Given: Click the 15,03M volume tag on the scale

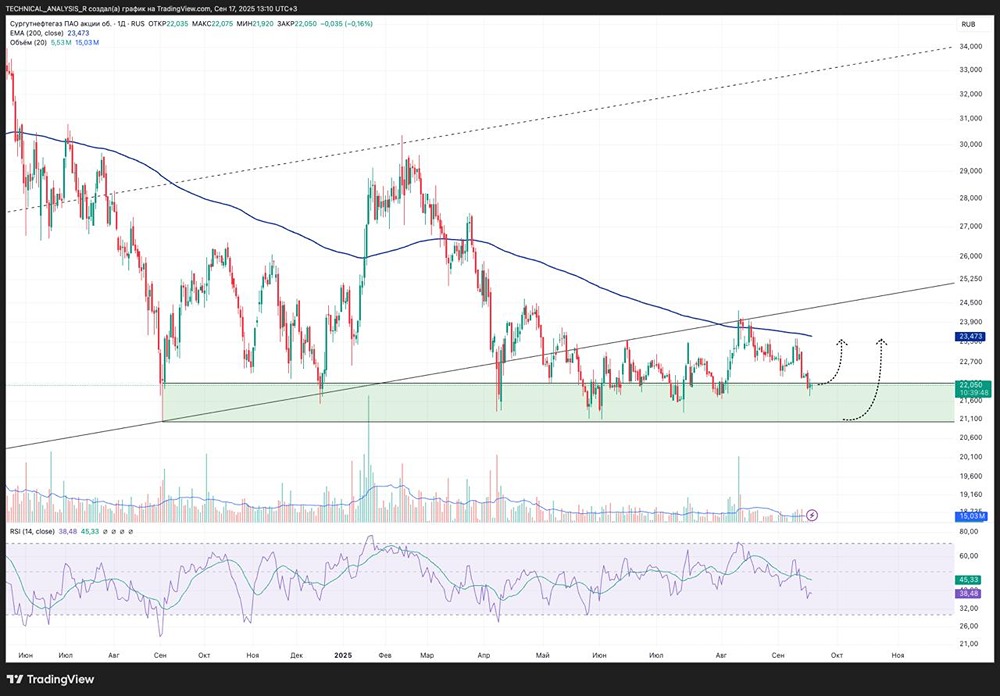Looking at the screenshot, I should [x=971, y=516].
